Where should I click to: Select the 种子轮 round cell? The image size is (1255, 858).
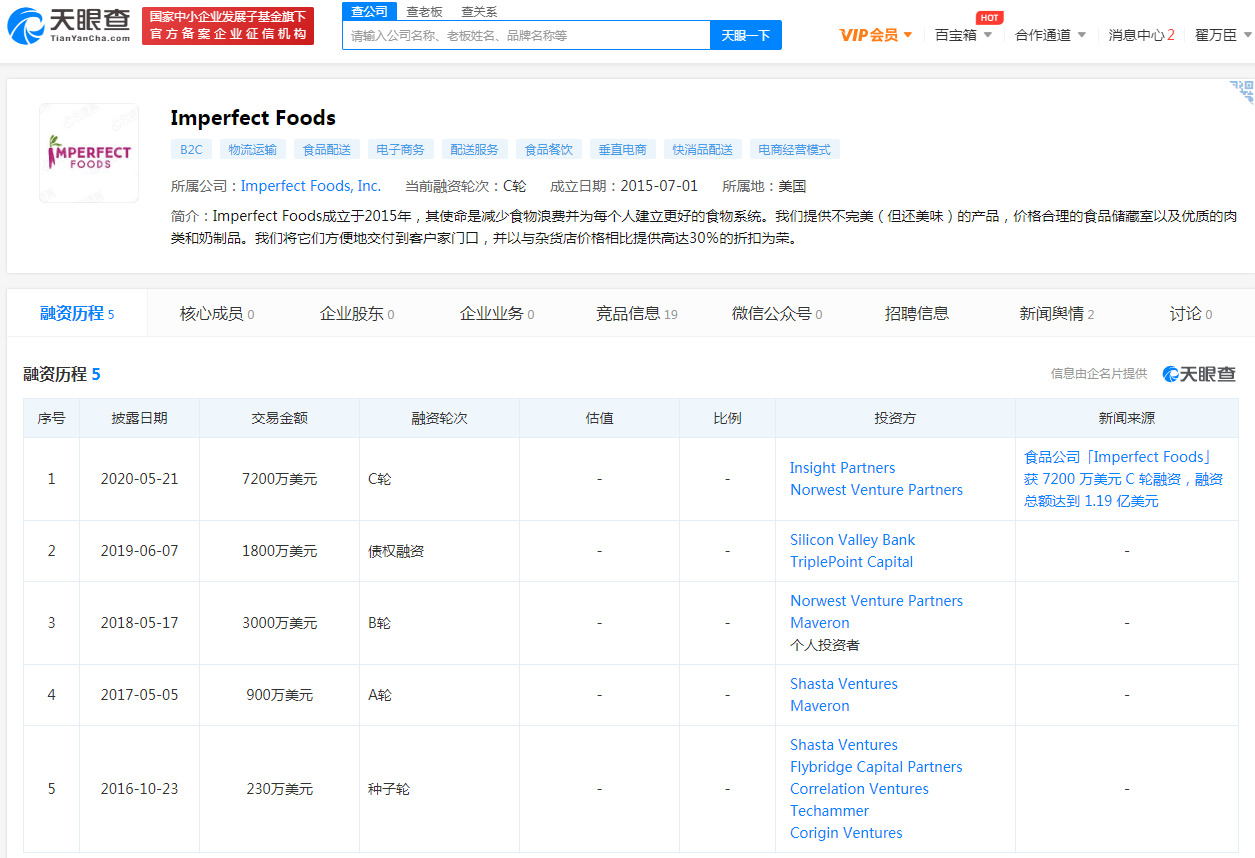pyautogui.click(x=439, y=789)
